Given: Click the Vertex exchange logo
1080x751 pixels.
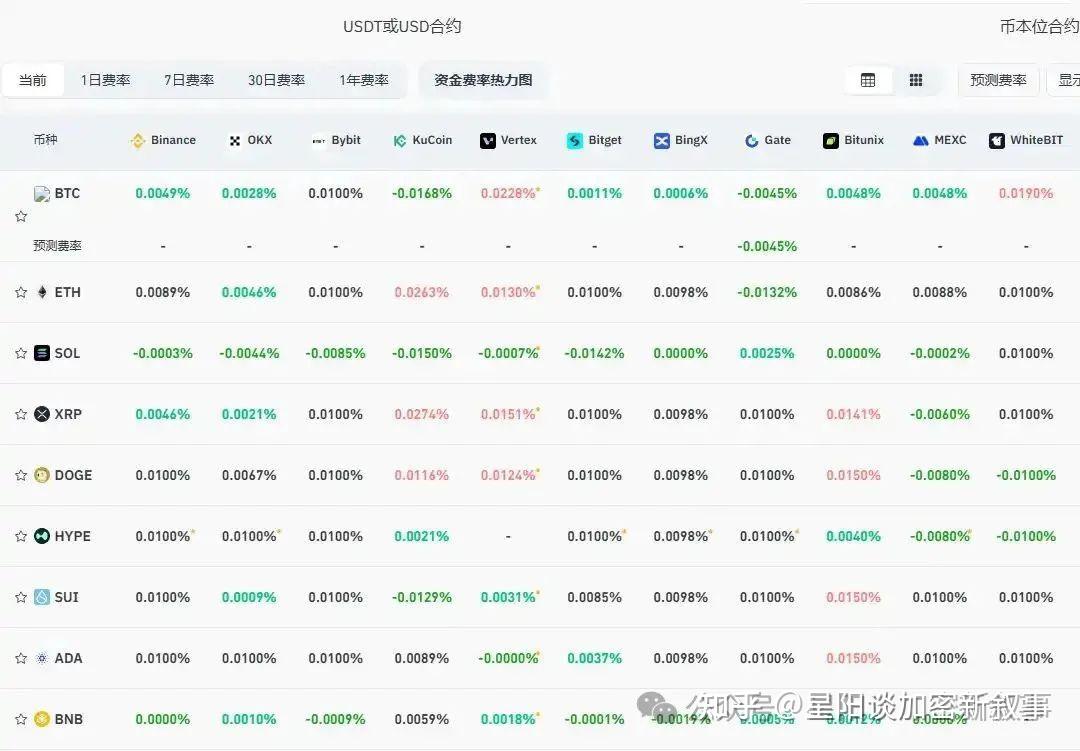Looking at the screenshot, I should [487, 140].
